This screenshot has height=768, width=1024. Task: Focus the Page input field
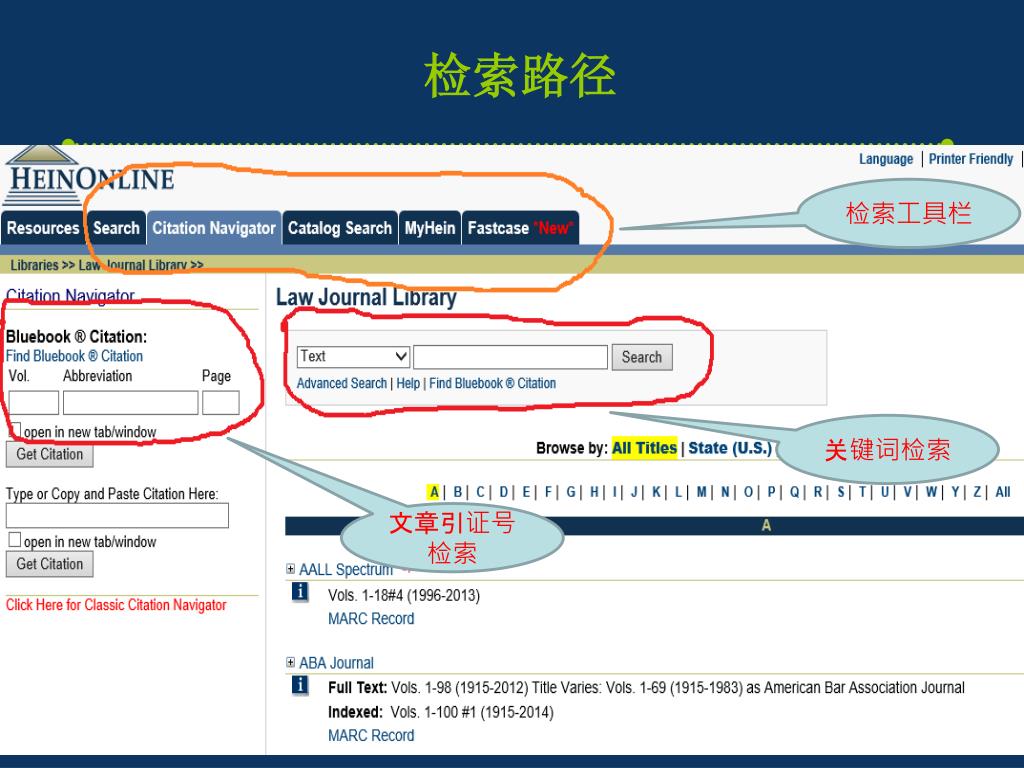coord(221,403)
